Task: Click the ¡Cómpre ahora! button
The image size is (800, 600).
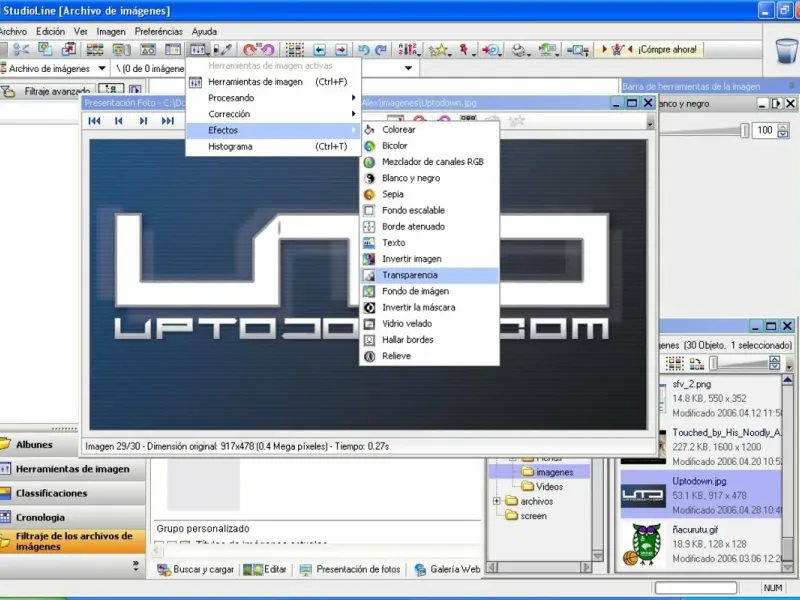Action: click(649, 49)
